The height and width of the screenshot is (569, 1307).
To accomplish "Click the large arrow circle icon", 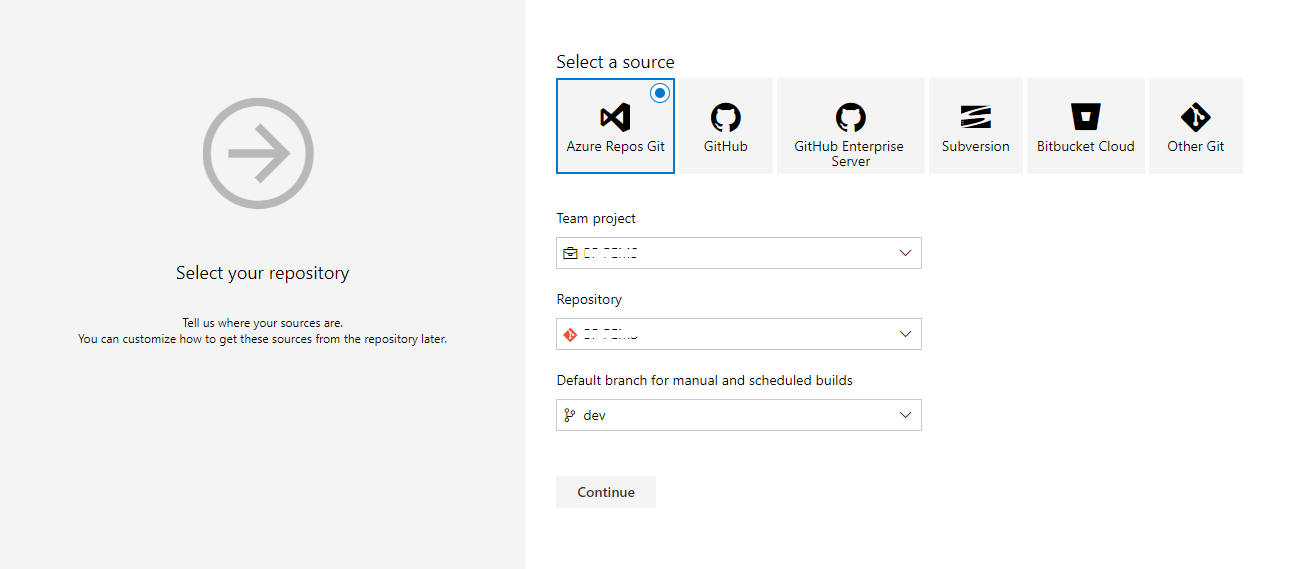I will point(258,153).
